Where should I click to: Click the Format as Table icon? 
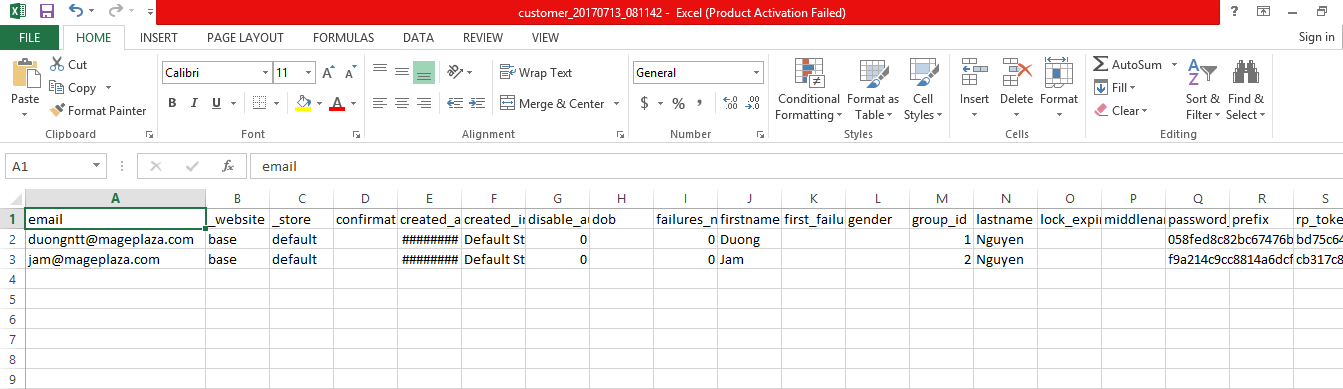click(873, 74)
